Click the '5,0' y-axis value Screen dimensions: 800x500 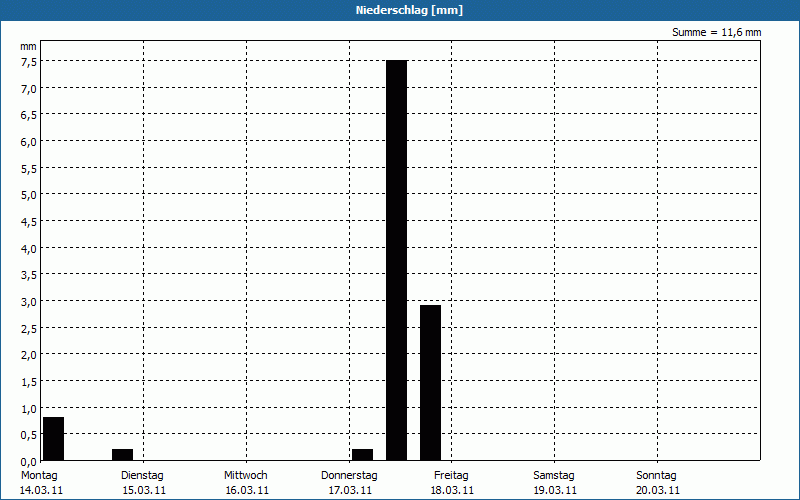tap(29, 195)
